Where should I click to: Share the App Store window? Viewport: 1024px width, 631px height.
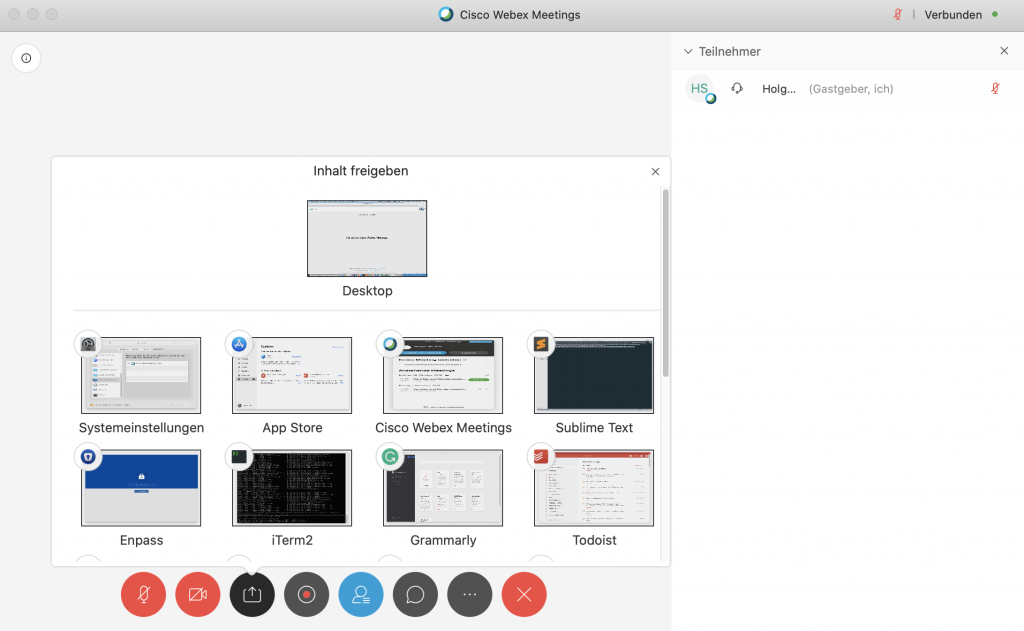(292, 375)
